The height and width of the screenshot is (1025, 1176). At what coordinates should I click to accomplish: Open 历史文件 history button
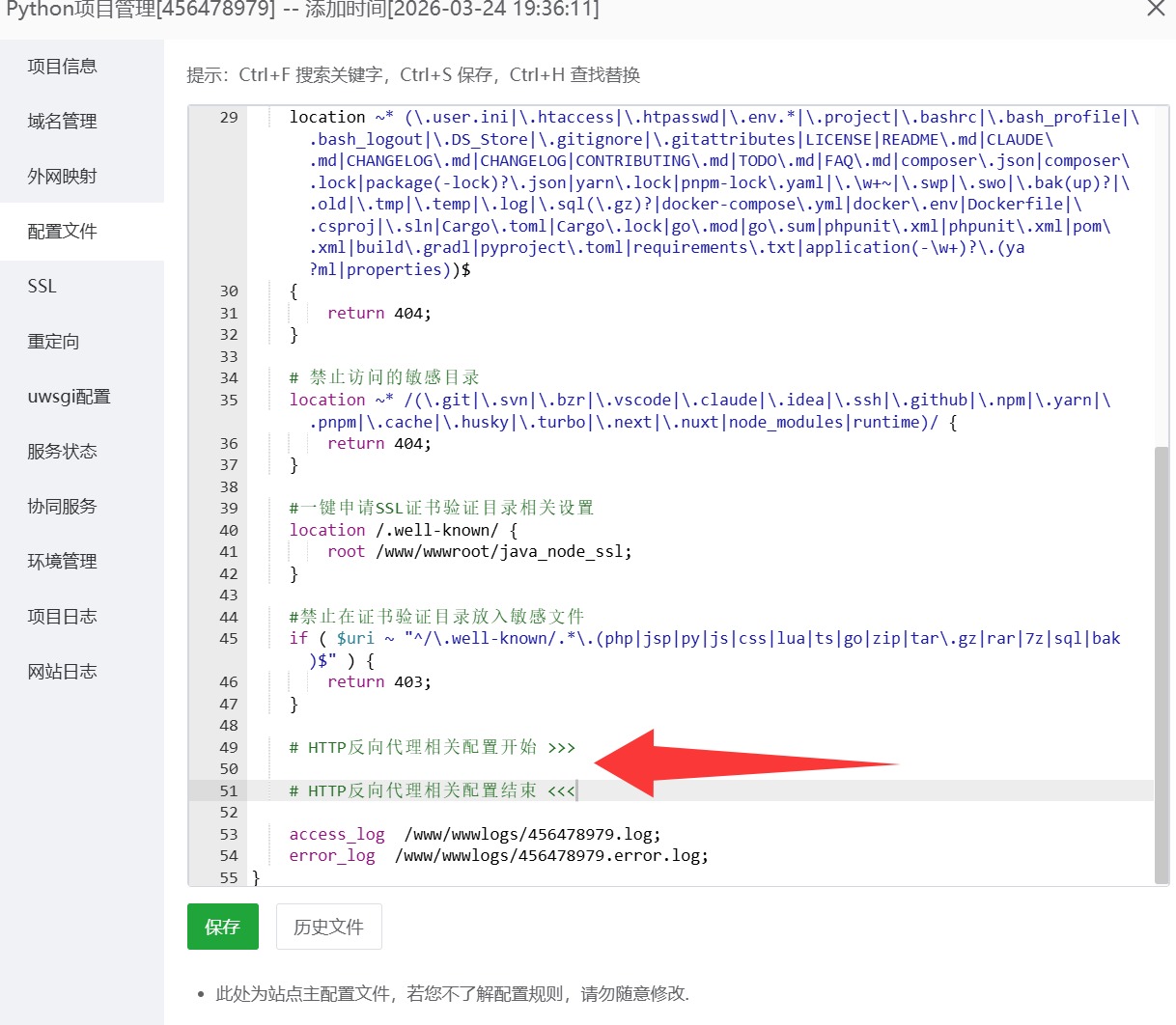pyautogui.click(x=329, y=927)
